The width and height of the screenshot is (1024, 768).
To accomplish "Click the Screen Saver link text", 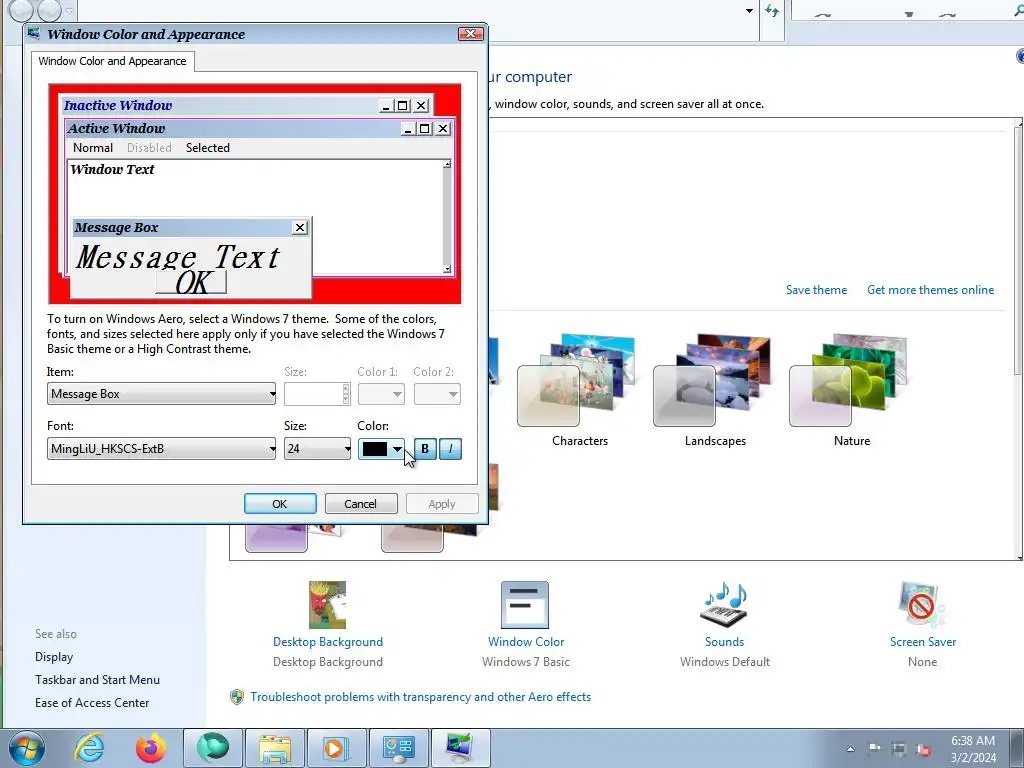I will (x=923, y=642).
